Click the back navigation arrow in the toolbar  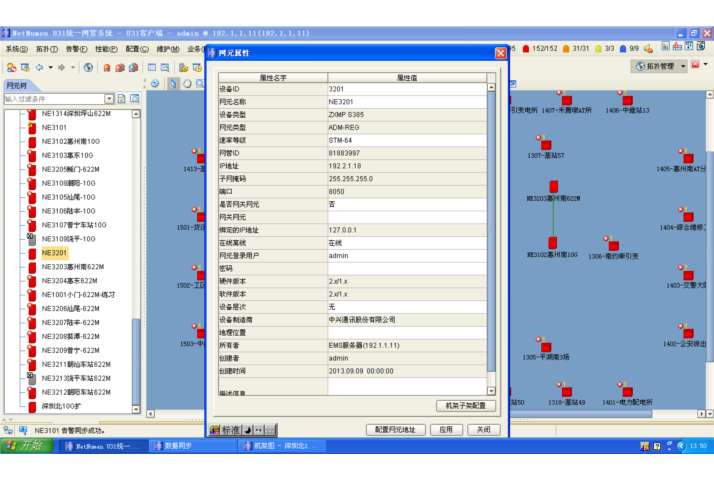[42, 67]
